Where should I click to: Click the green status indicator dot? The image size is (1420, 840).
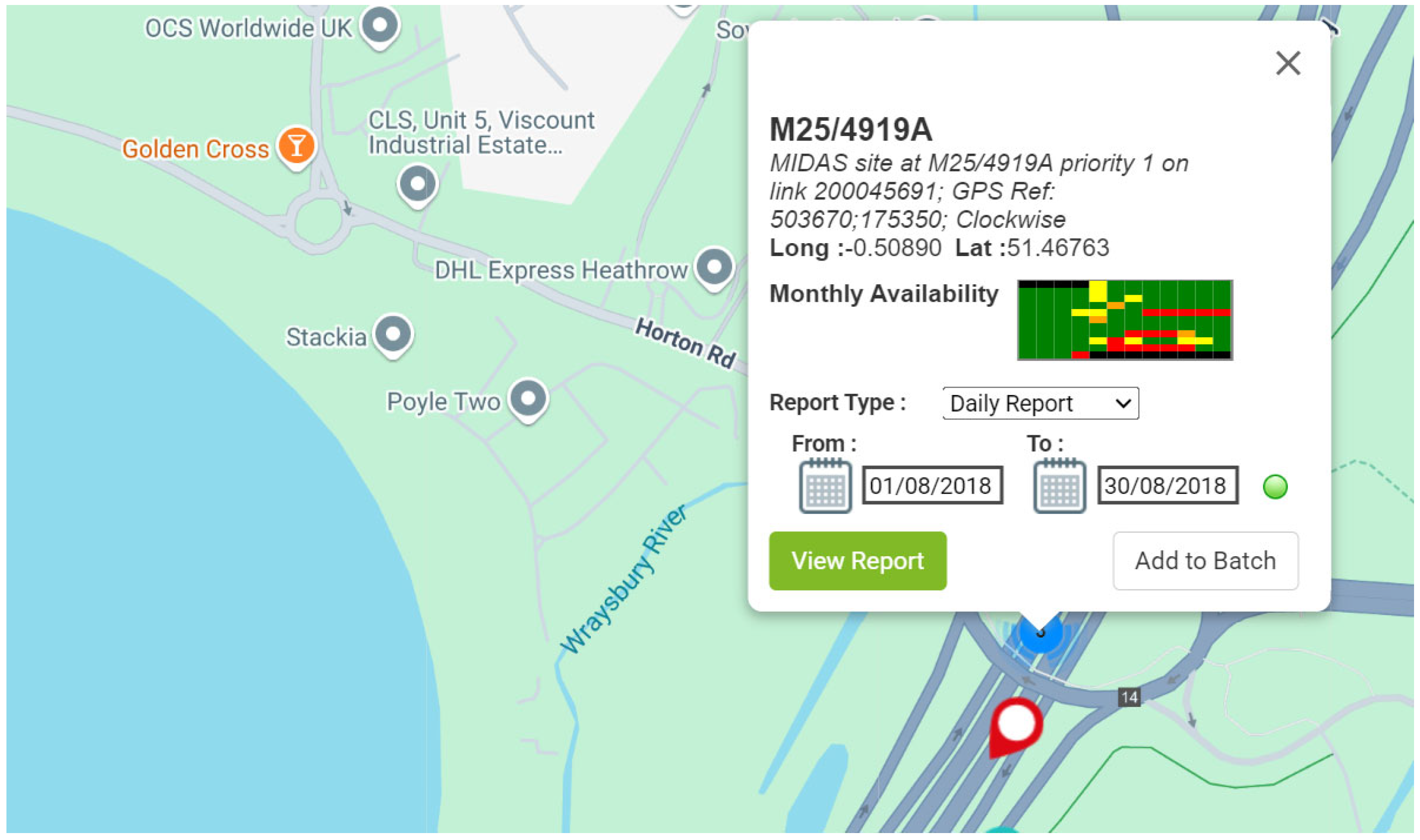(1275, 487)
